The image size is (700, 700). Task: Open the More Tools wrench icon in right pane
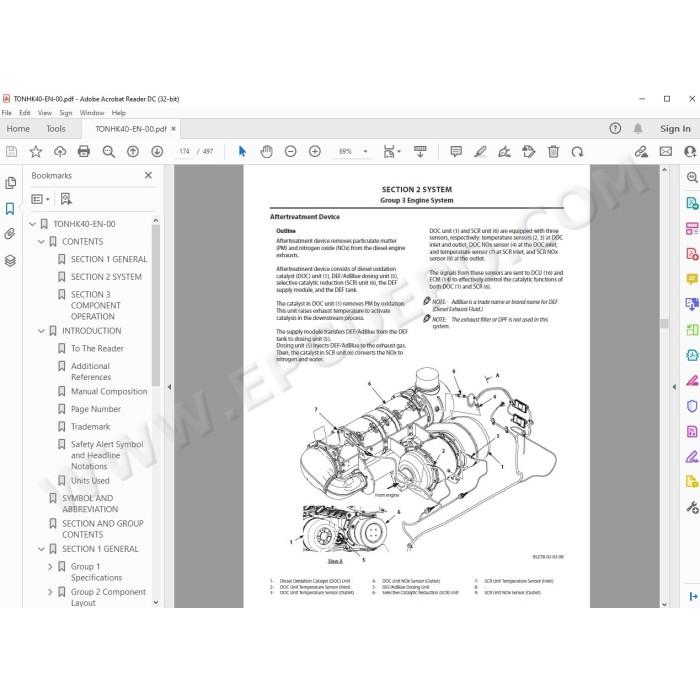(x=692, y=507)
